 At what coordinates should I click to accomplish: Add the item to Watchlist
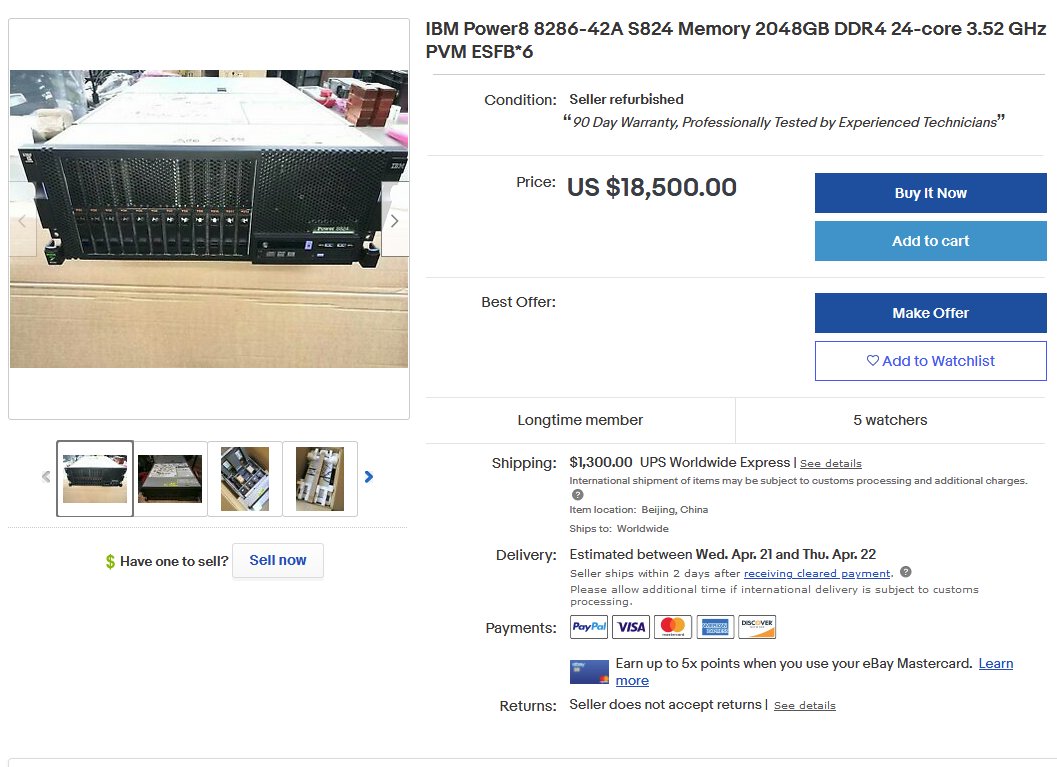click(x=930, y=361)
